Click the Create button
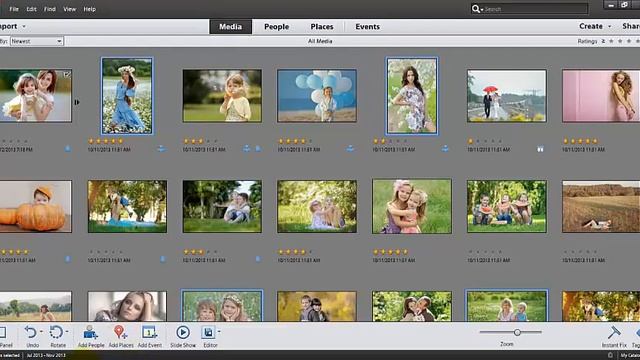The height and width of the screenshot is (360, 640). (591, 26)
